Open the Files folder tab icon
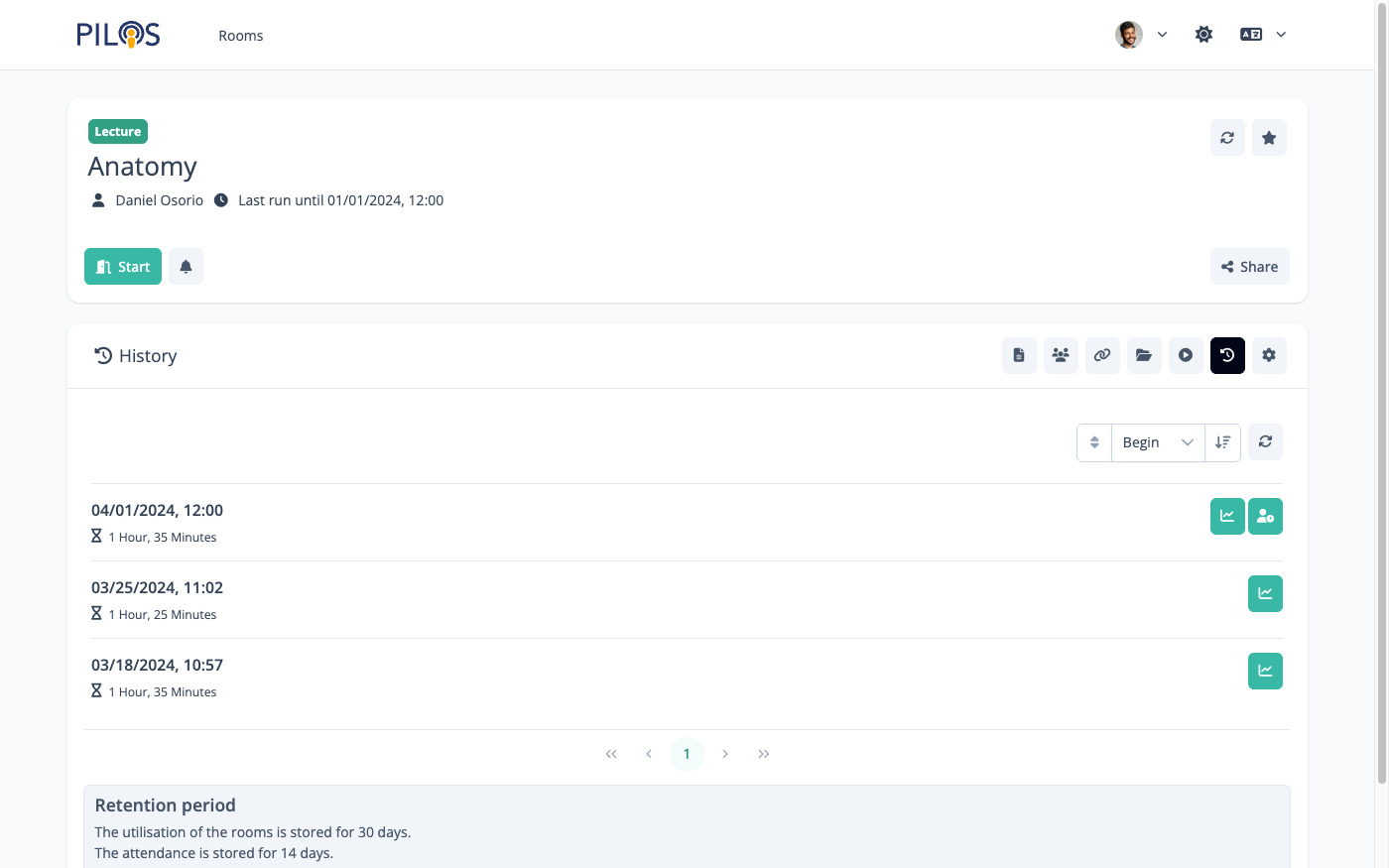Image resolution: width=1389 pixels, height=868 pixels. tap(1144, 355)
